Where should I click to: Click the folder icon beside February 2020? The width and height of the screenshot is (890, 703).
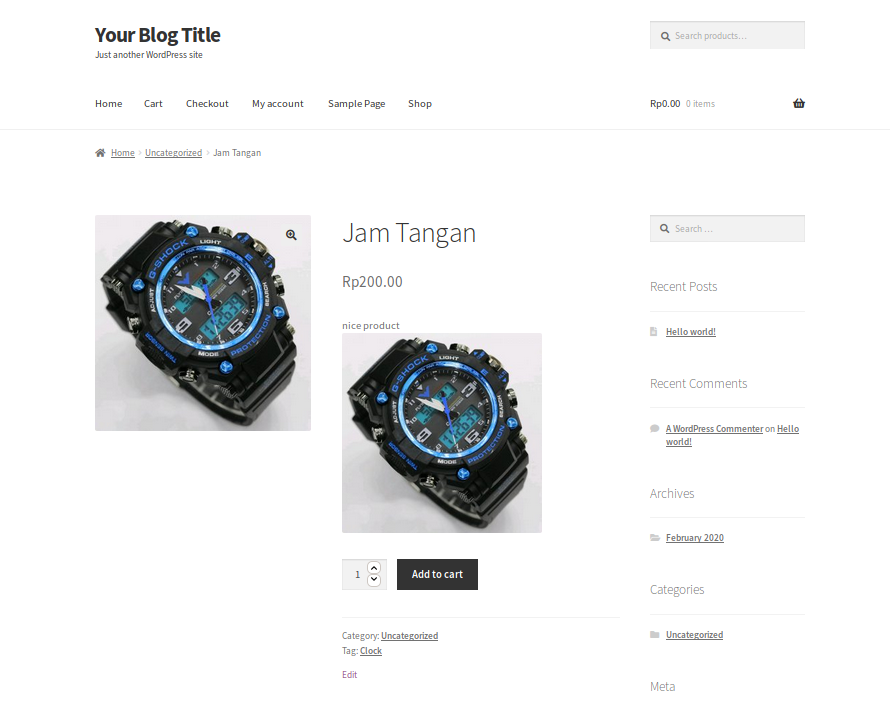tap(655, 537)
